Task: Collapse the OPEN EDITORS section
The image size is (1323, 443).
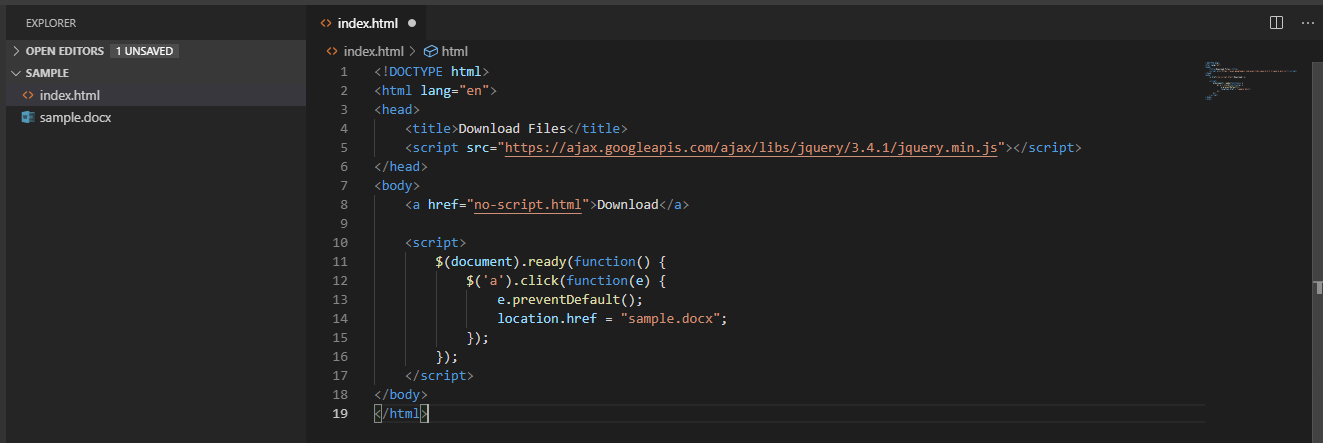Action: tap(16, 50)
